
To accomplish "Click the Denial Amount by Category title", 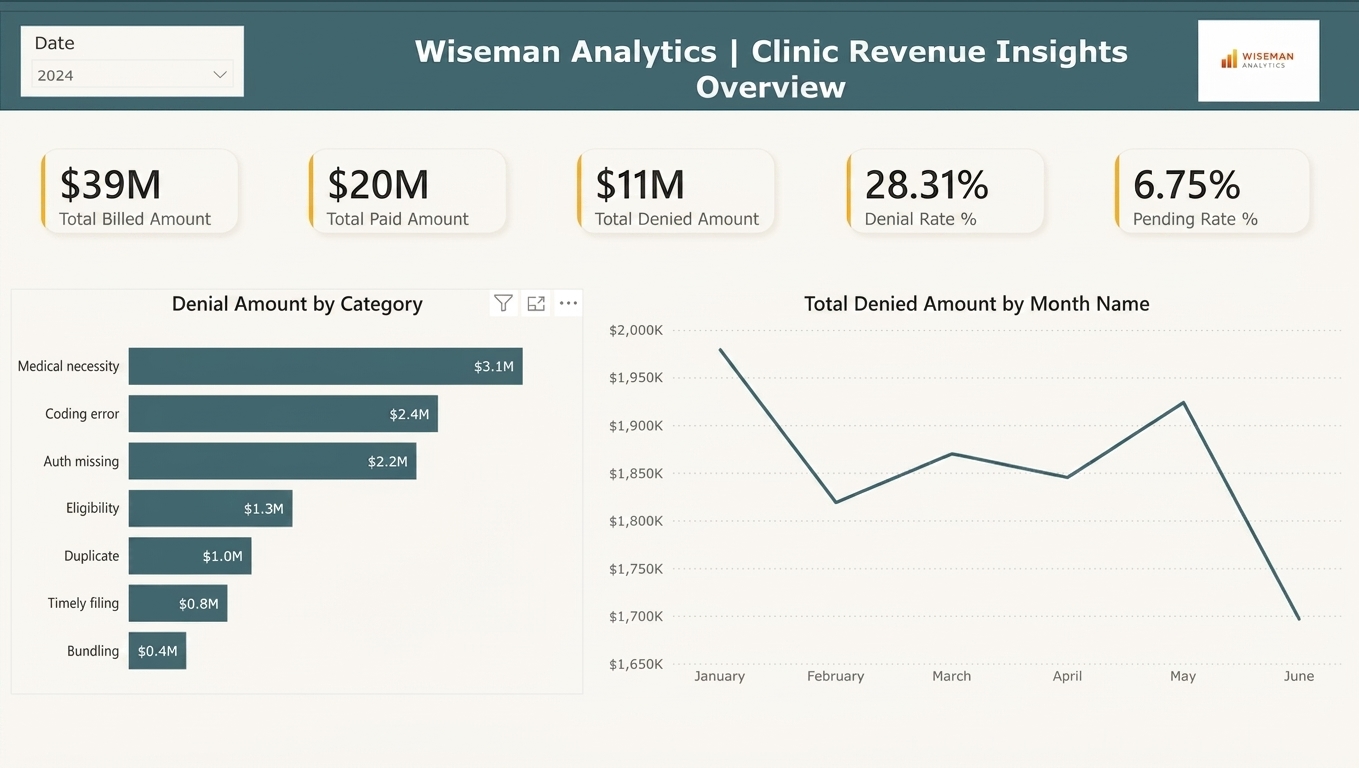I will tap(297, 304).
